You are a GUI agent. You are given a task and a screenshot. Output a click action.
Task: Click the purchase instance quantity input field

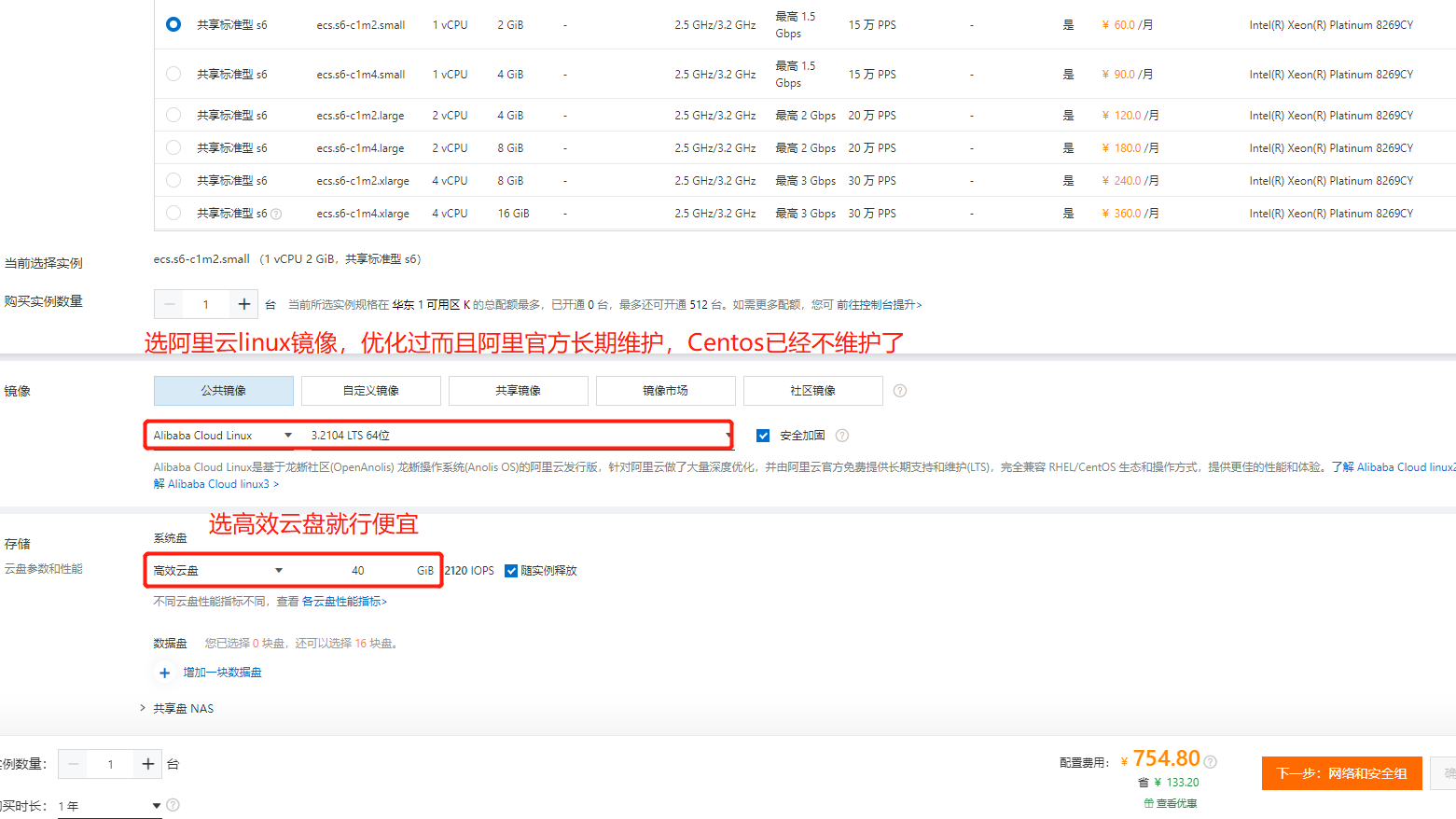pyautogui.click(x=206, y=304)
